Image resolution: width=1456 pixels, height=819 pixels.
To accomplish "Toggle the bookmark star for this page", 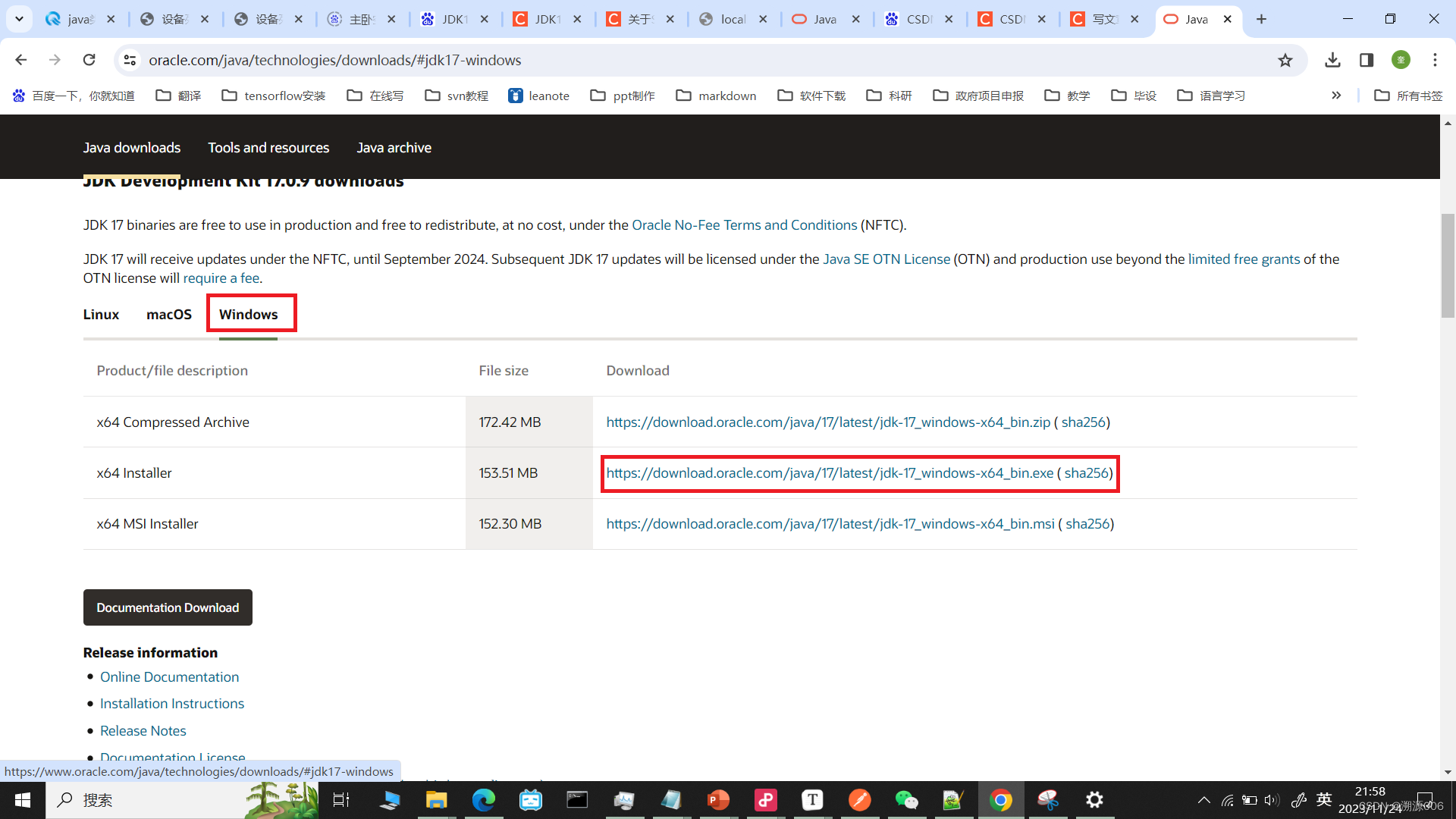I will [x=1285, y=60].
